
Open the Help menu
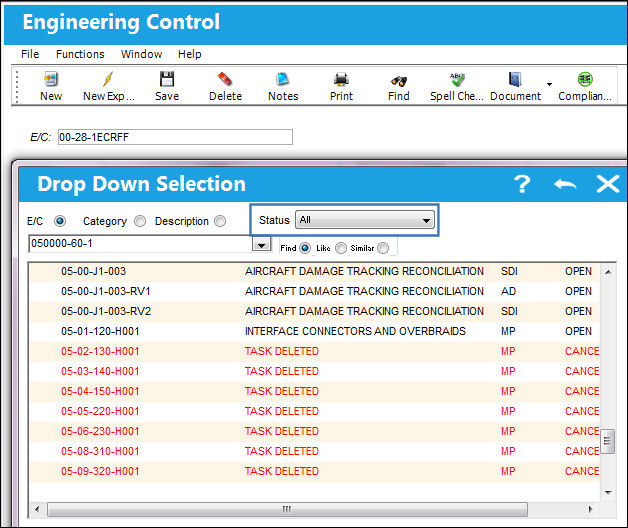[189, 54]
